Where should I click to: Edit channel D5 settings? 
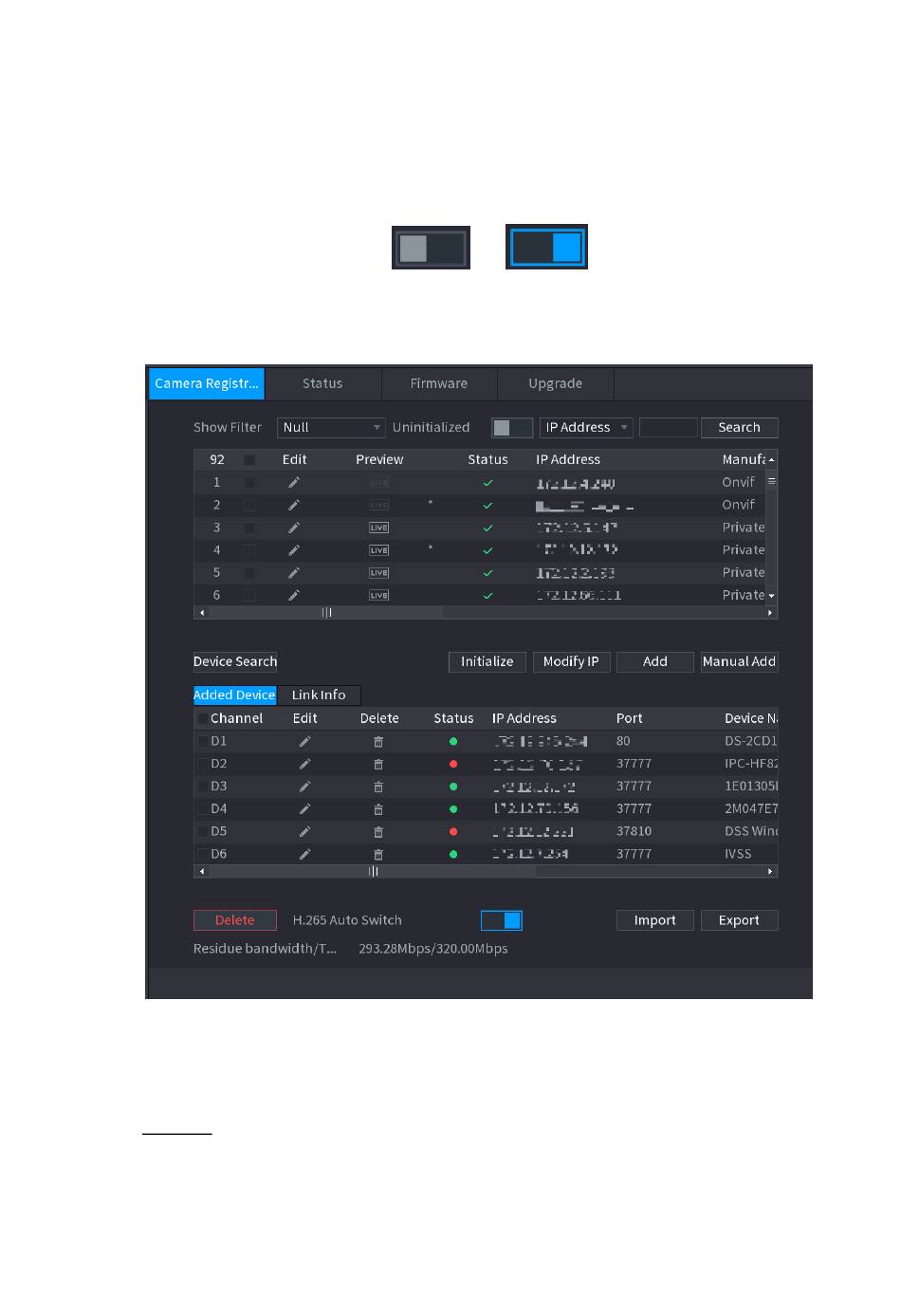click(304, 831)
